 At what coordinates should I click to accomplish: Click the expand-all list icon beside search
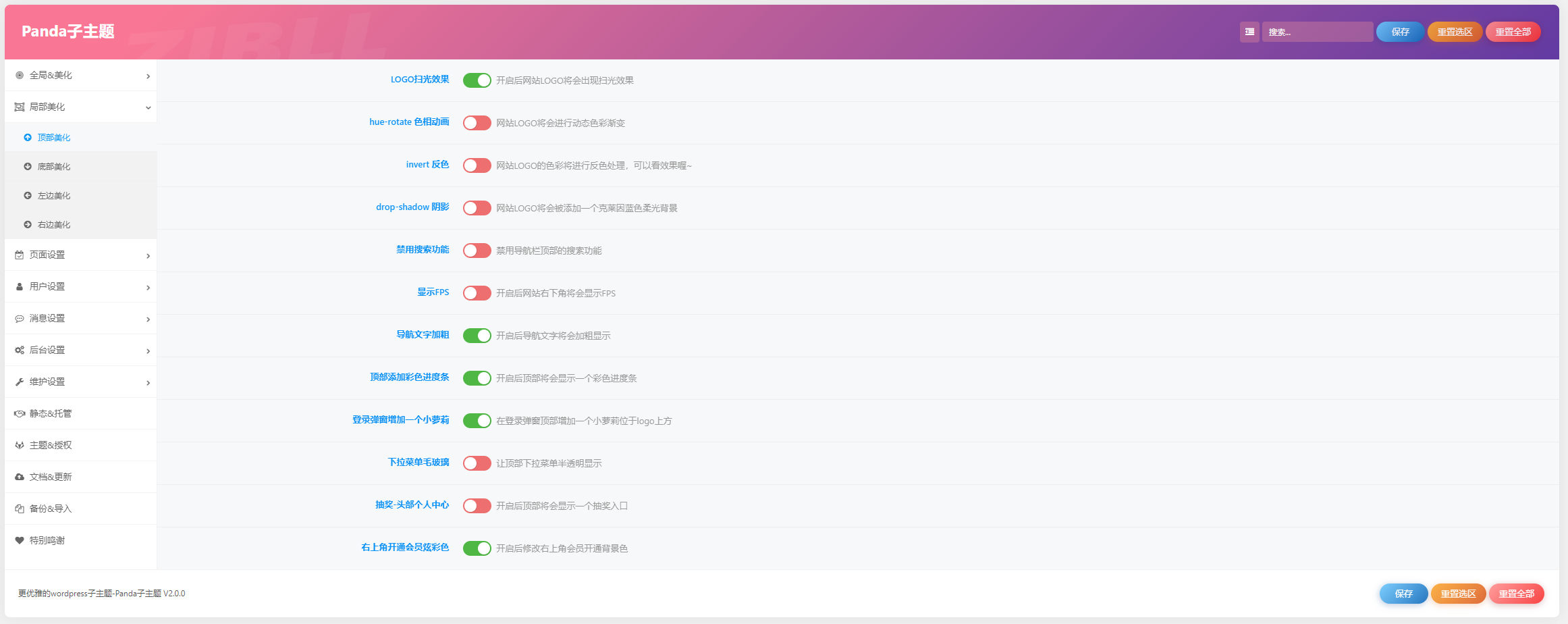point(1249,32)
